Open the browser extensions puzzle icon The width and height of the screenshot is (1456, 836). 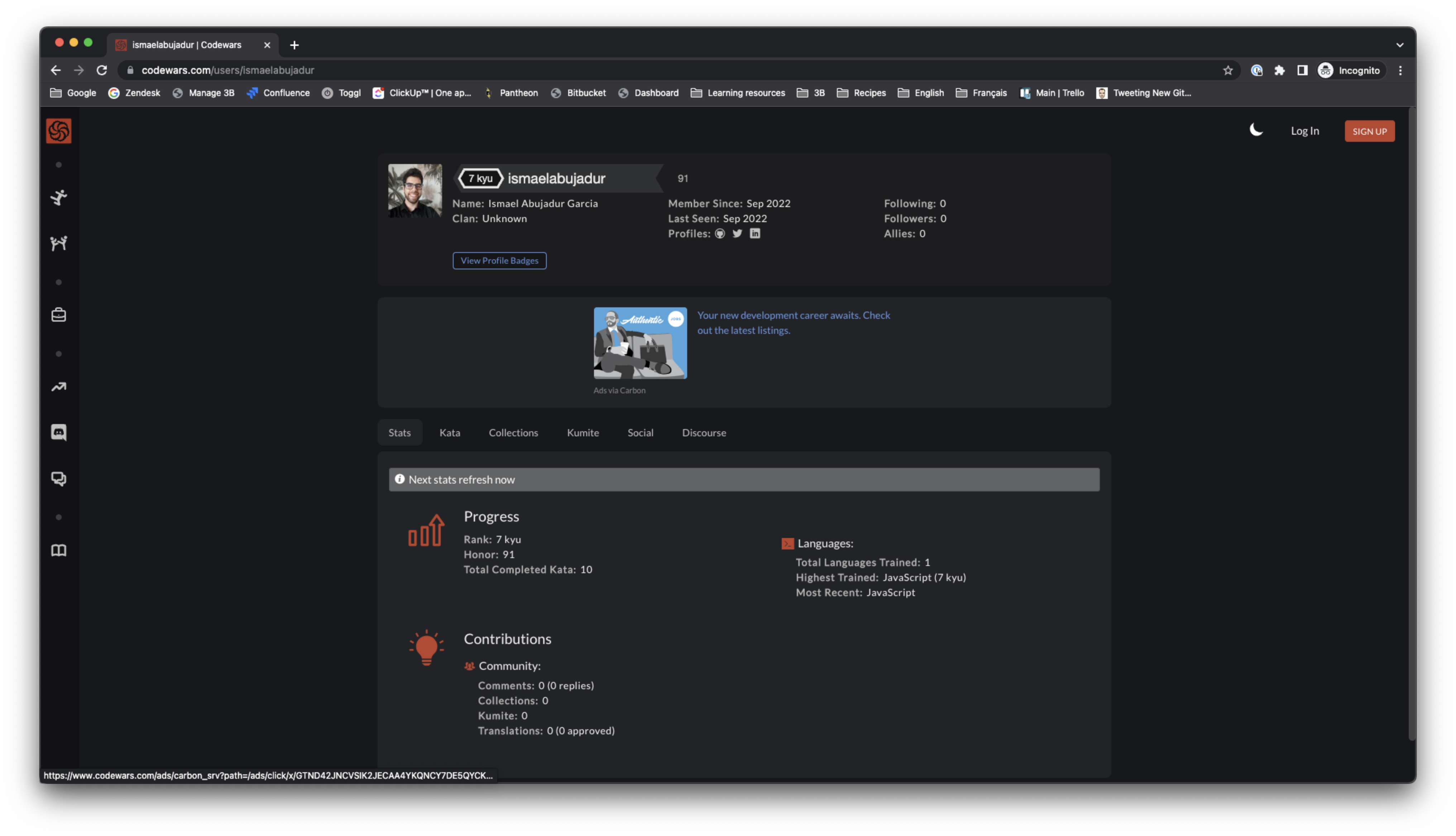click(1280, 70)
